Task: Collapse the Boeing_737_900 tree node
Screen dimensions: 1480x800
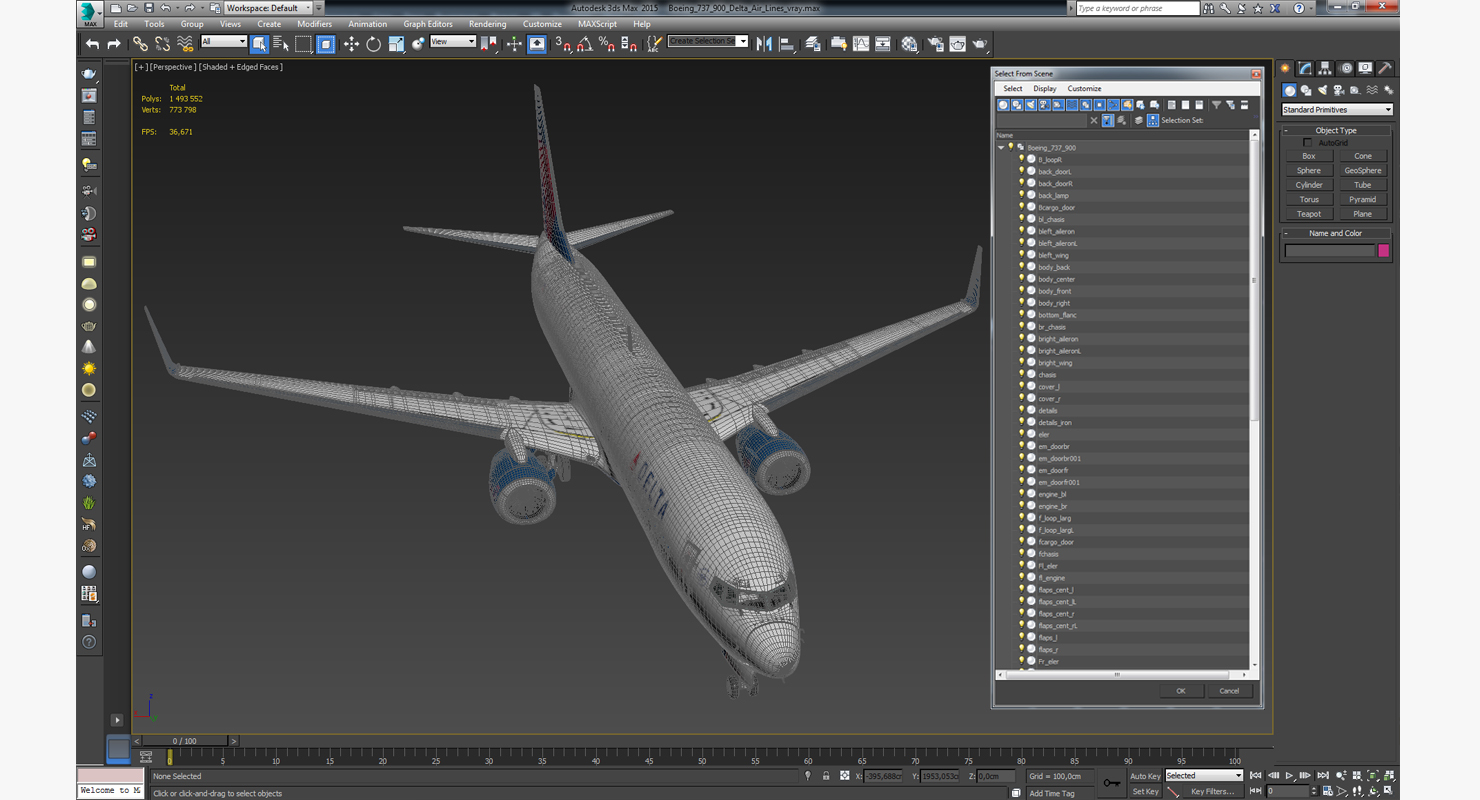Action: click(1001, 147)
